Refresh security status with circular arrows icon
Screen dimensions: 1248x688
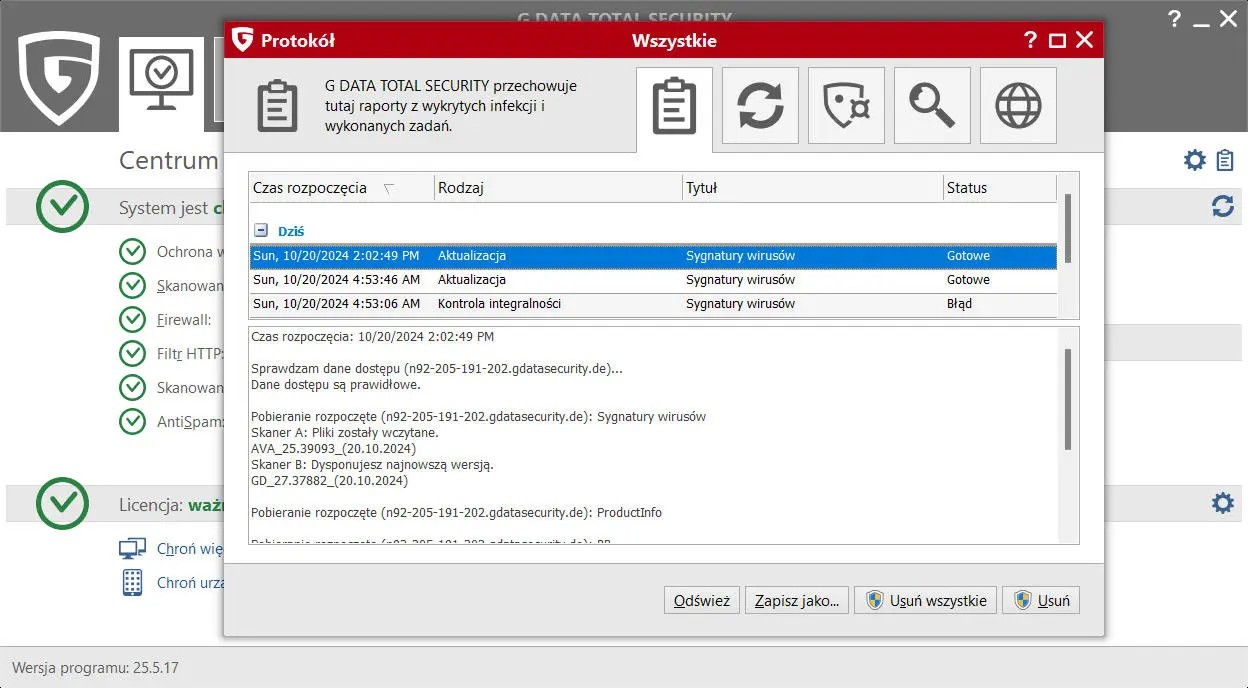point(1222,207)
